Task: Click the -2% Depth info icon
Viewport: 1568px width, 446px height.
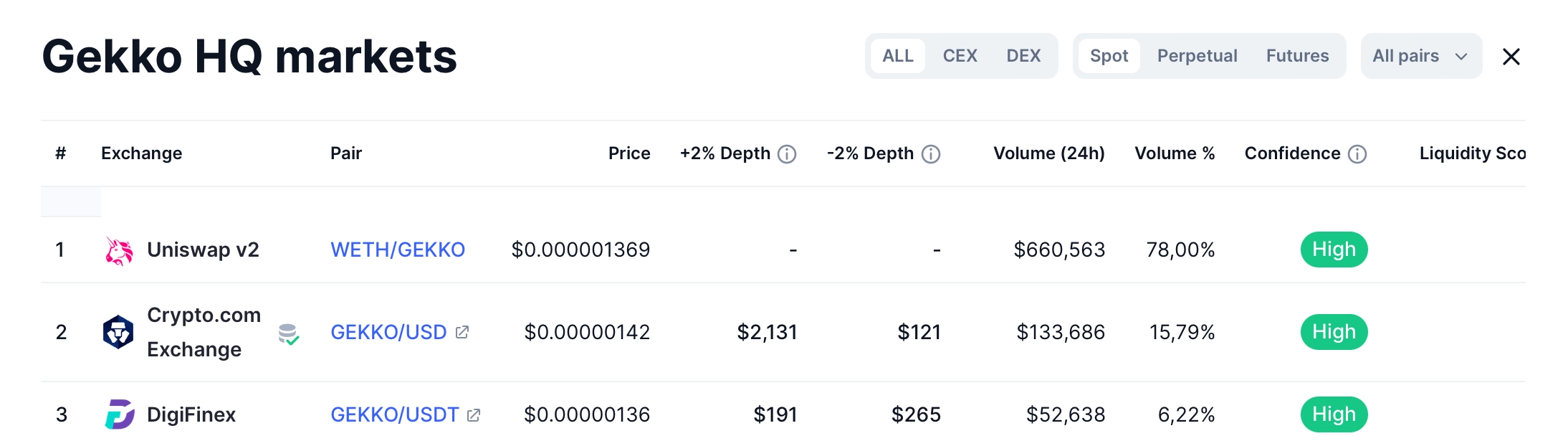Action: (x=931, y=154)
